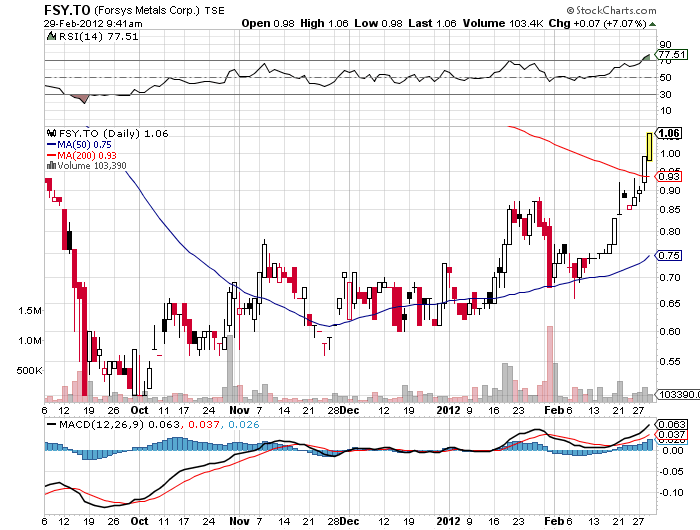Click the MA(50) 0.75 legend text
Screen dimensions: 700x530
point(84,145)
